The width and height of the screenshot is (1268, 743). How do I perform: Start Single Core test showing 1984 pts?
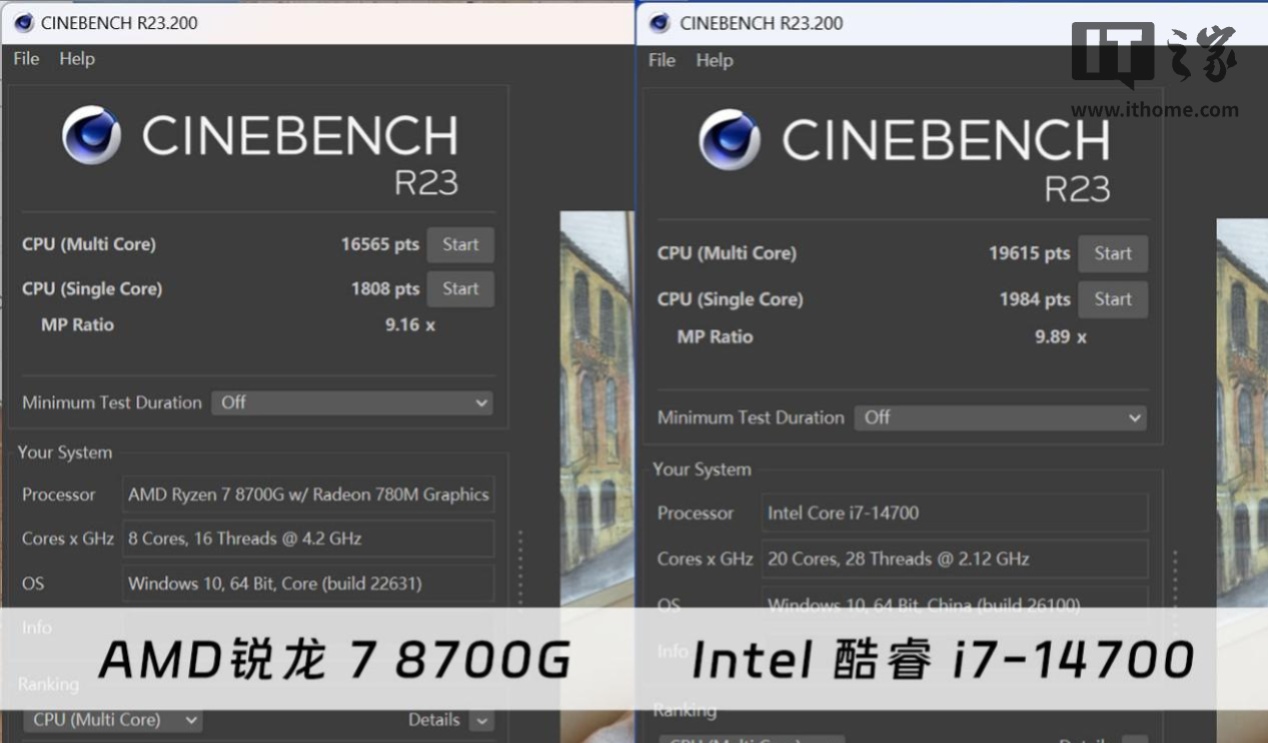click(1112, 299)
